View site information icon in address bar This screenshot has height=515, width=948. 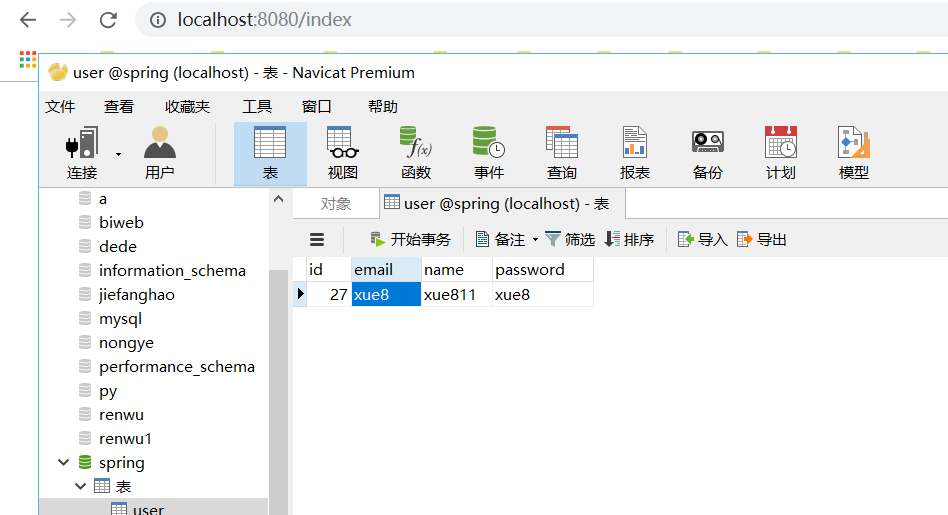[x=158, y=21]
